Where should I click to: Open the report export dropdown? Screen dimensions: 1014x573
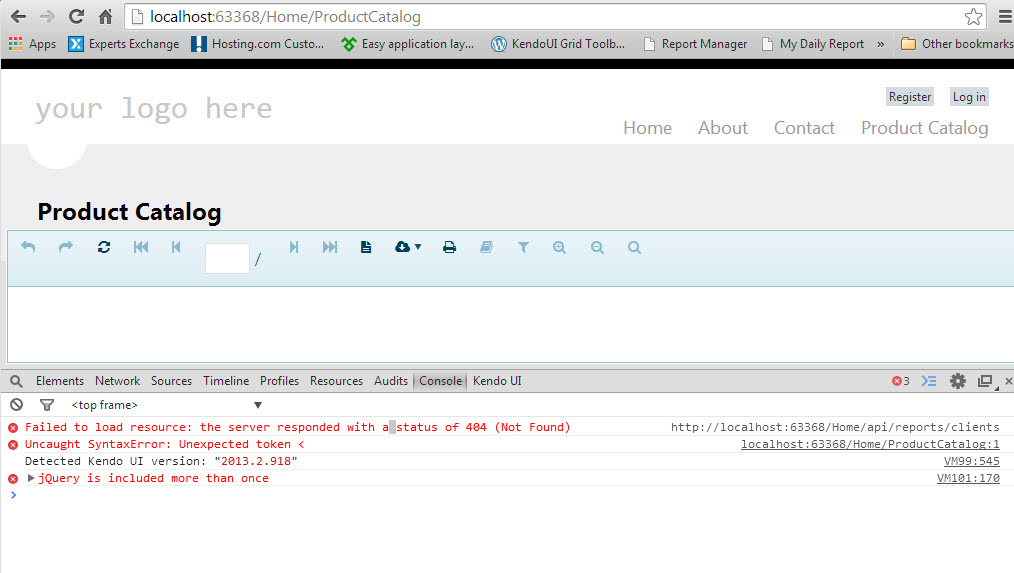pos(408,247)
